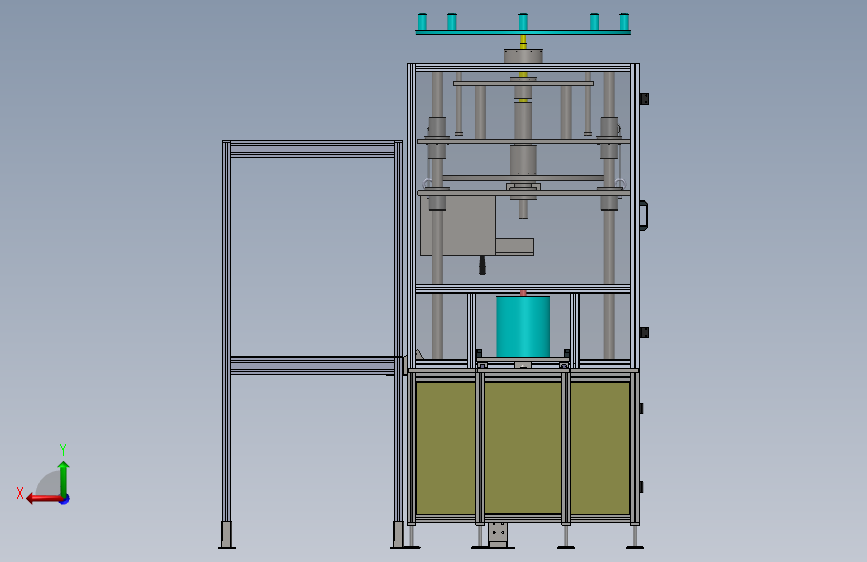Select the upper black hinge on right frame edge
This screenshot has width=867, height=562.
tap(644, 99)
